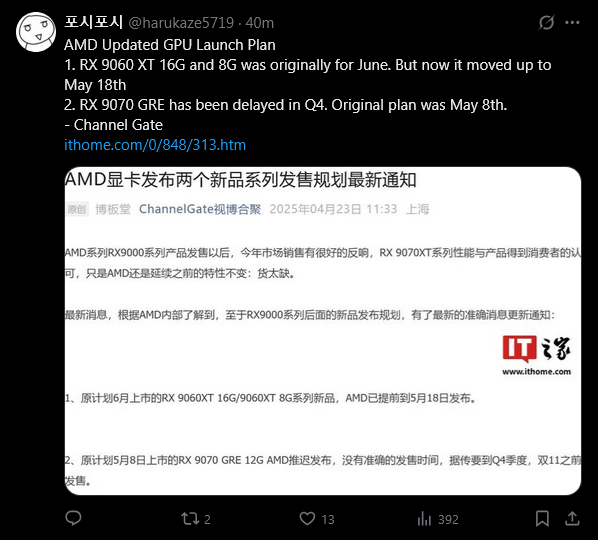The width and height of the screenshot is (598, 540).
Task: Click the IT之家 logo watermark in image
Action: (536, 355)
